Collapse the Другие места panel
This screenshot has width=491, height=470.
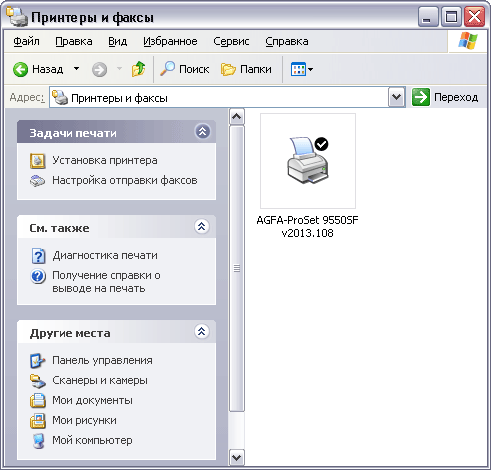[x=202, y=332]
